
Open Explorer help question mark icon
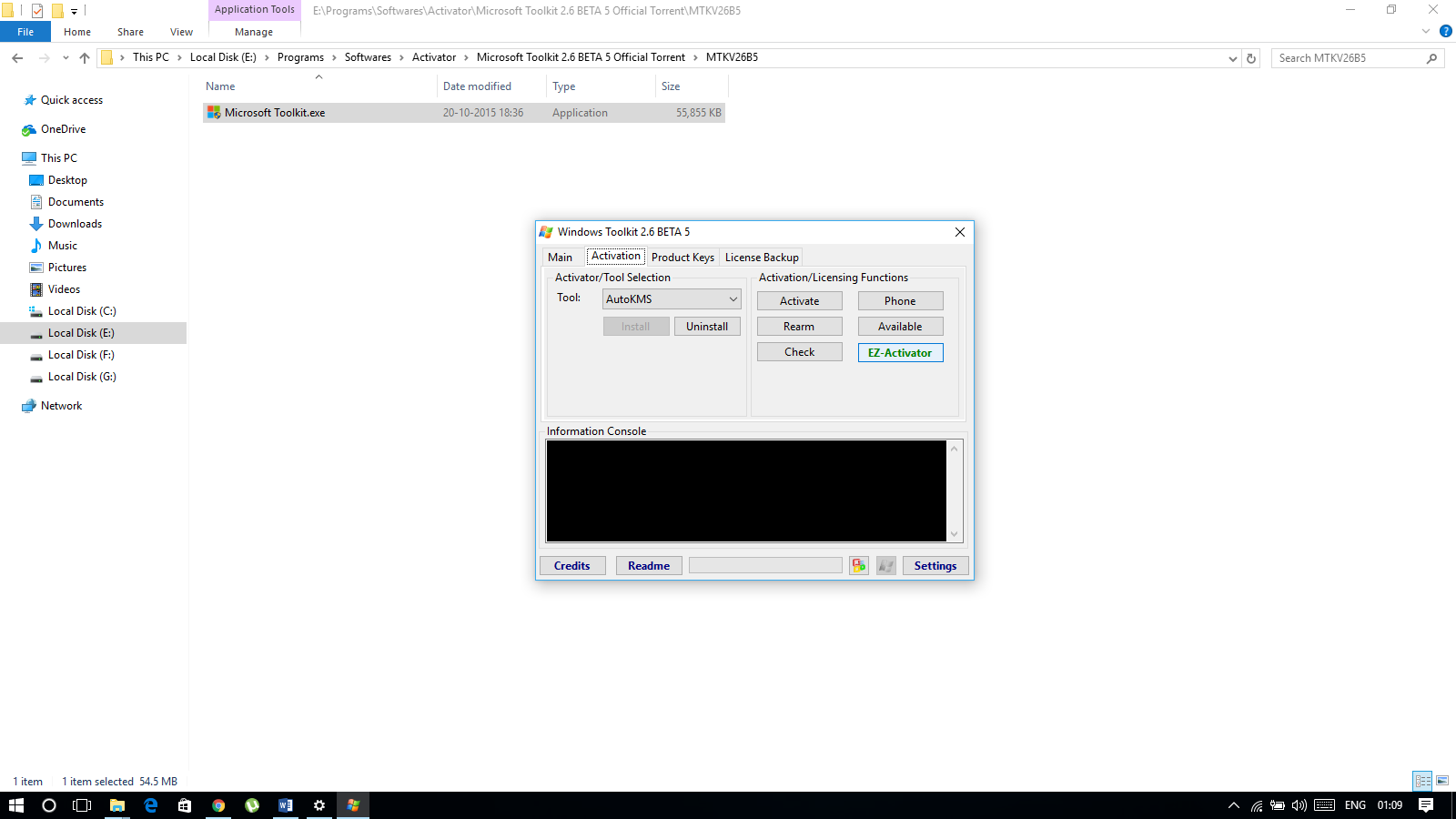click(x=1446, y=31)
